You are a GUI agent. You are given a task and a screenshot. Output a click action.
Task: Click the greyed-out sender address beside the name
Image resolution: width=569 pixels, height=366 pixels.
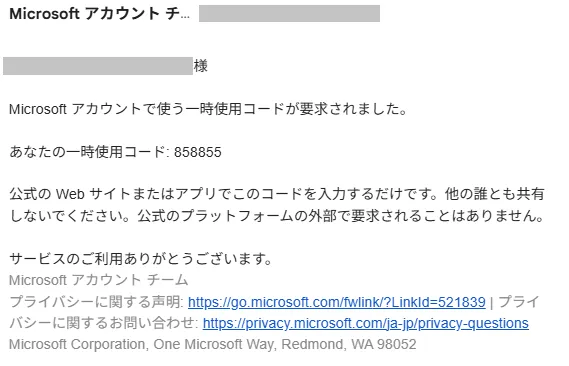(289, 13)
